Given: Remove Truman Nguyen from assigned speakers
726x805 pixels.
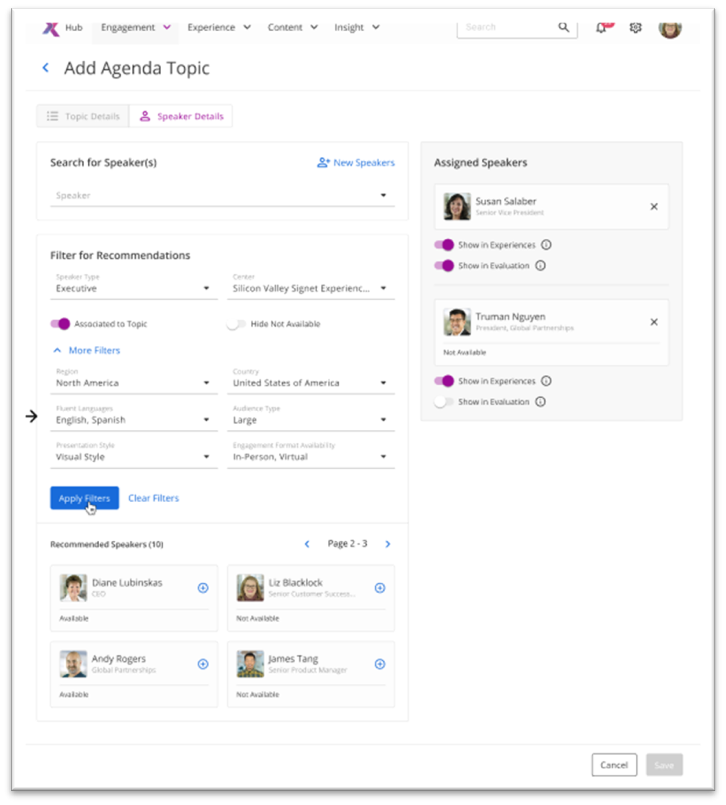Looking at the screenshot, I should click(654, 322).
